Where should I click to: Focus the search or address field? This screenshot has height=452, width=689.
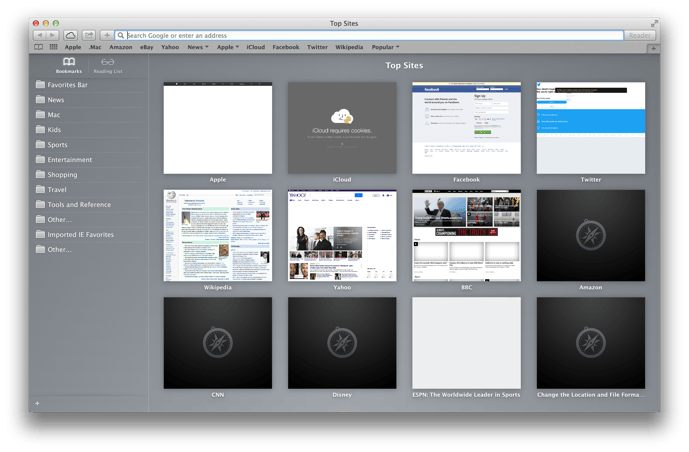369,35
